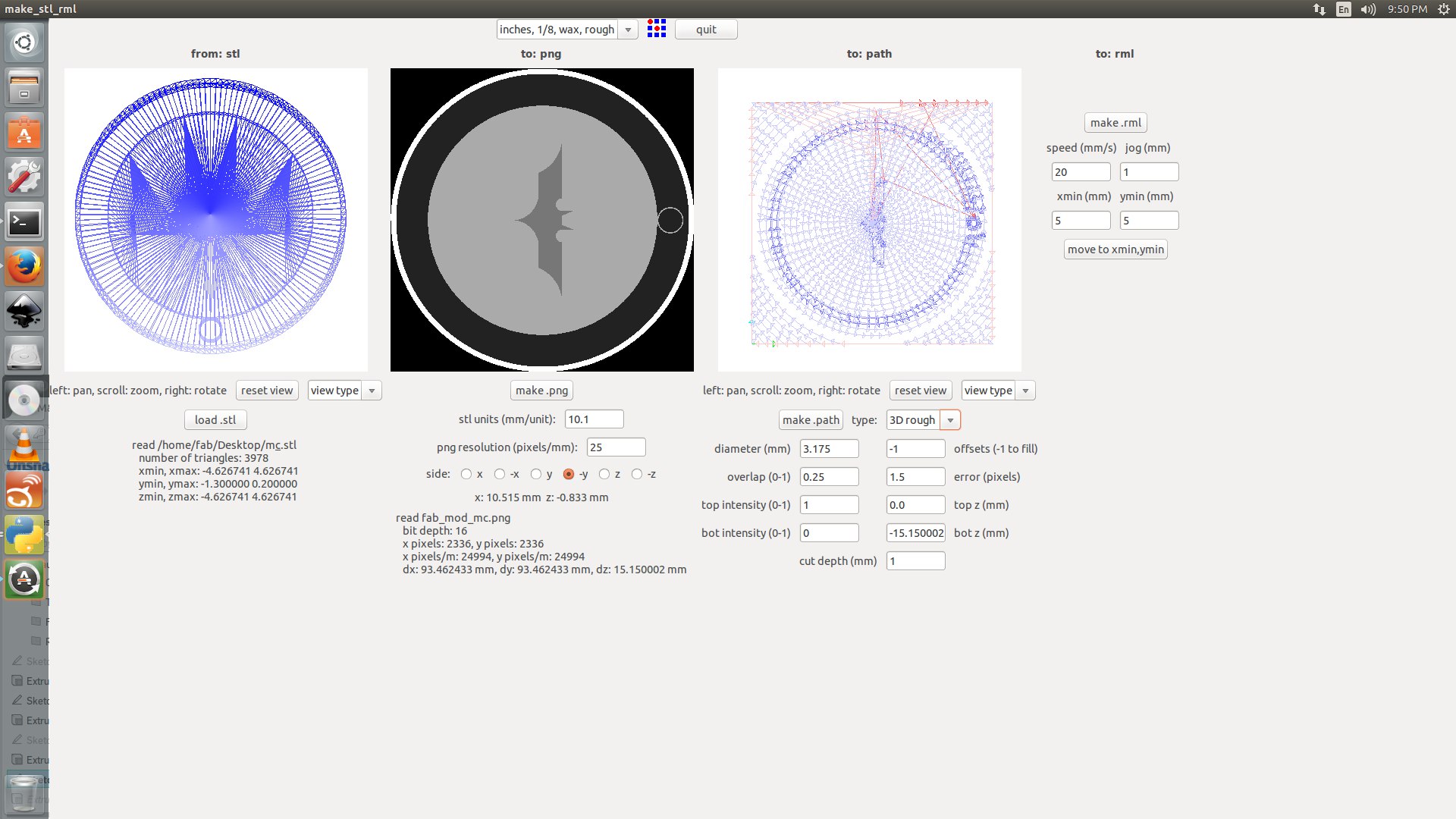1456x819 pixels.
Task: Click the fab modules grid icon
Action: pyautogui.click(x=657, y=29)
